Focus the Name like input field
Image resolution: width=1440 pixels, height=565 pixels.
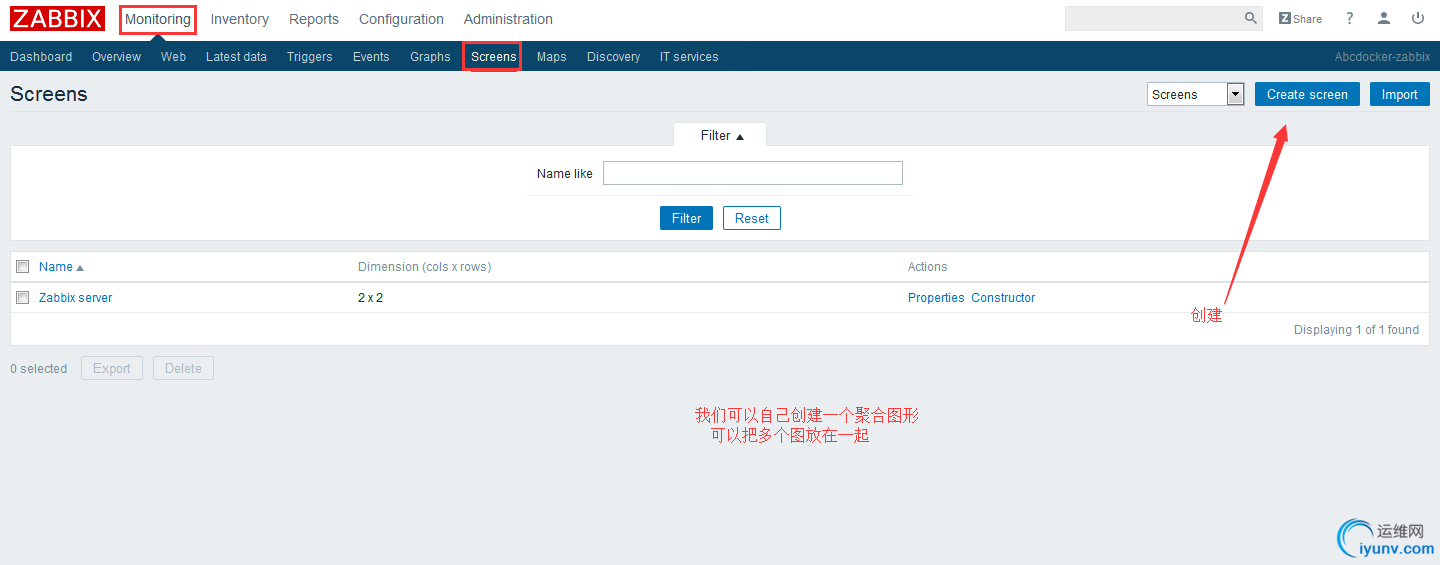click(752, 173)
